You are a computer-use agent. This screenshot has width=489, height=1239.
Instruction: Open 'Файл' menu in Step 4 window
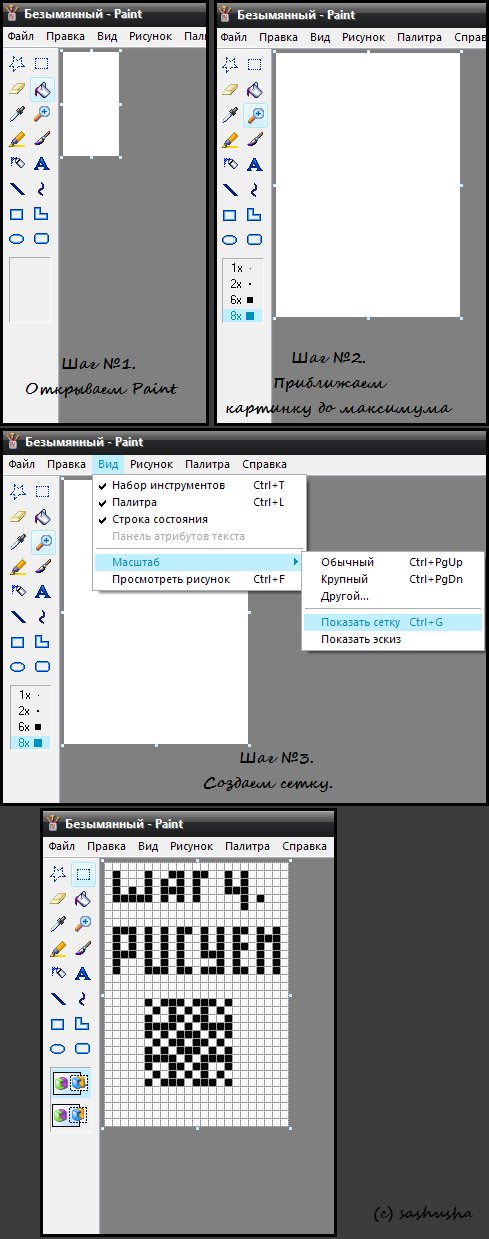(62, 846)
